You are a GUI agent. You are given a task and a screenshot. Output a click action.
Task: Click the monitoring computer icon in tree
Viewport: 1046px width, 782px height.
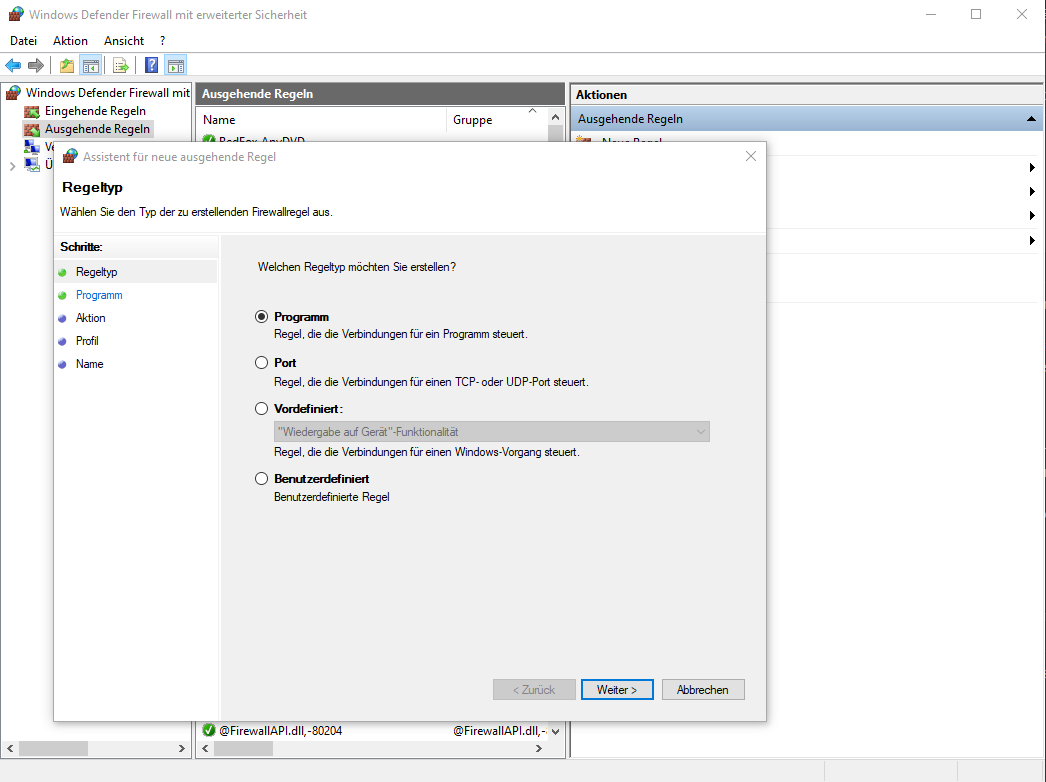(x=31, y=164)
